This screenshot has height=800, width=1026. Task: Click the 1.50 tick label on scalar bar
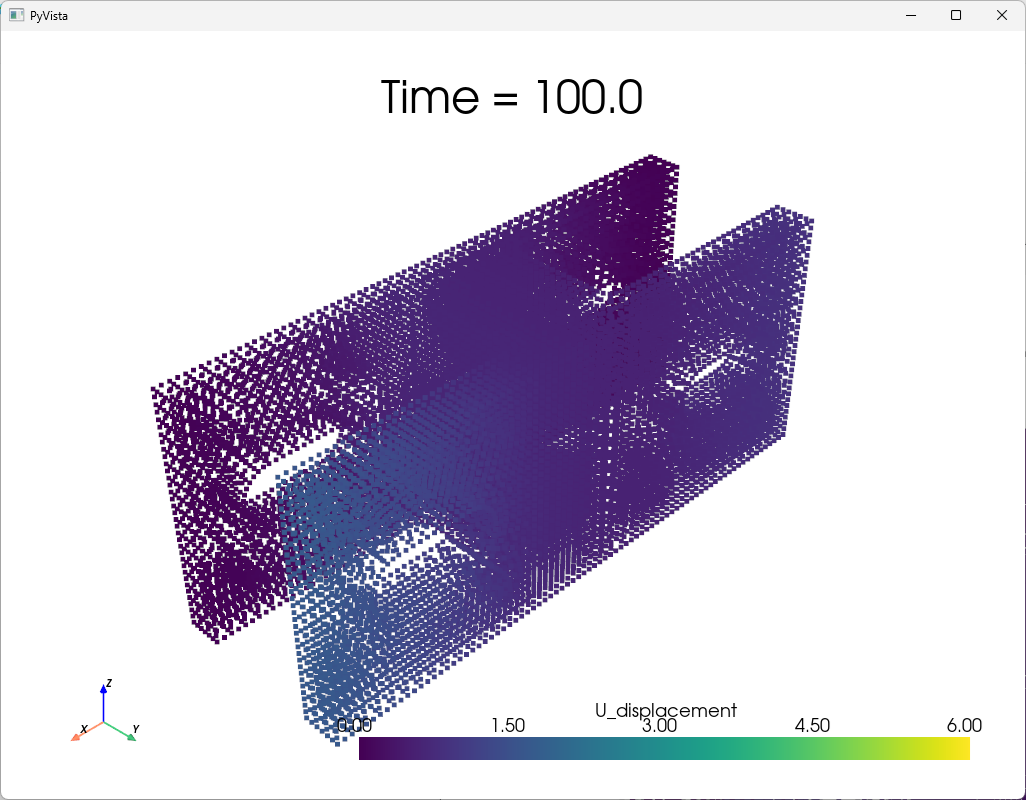coord(508,726)
